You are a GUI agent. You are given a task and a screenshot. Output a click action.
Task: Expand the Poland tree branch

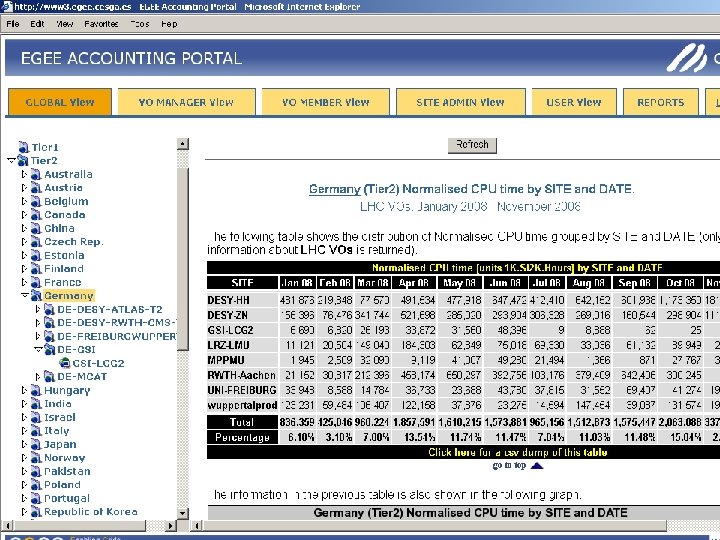click(25, 485)
